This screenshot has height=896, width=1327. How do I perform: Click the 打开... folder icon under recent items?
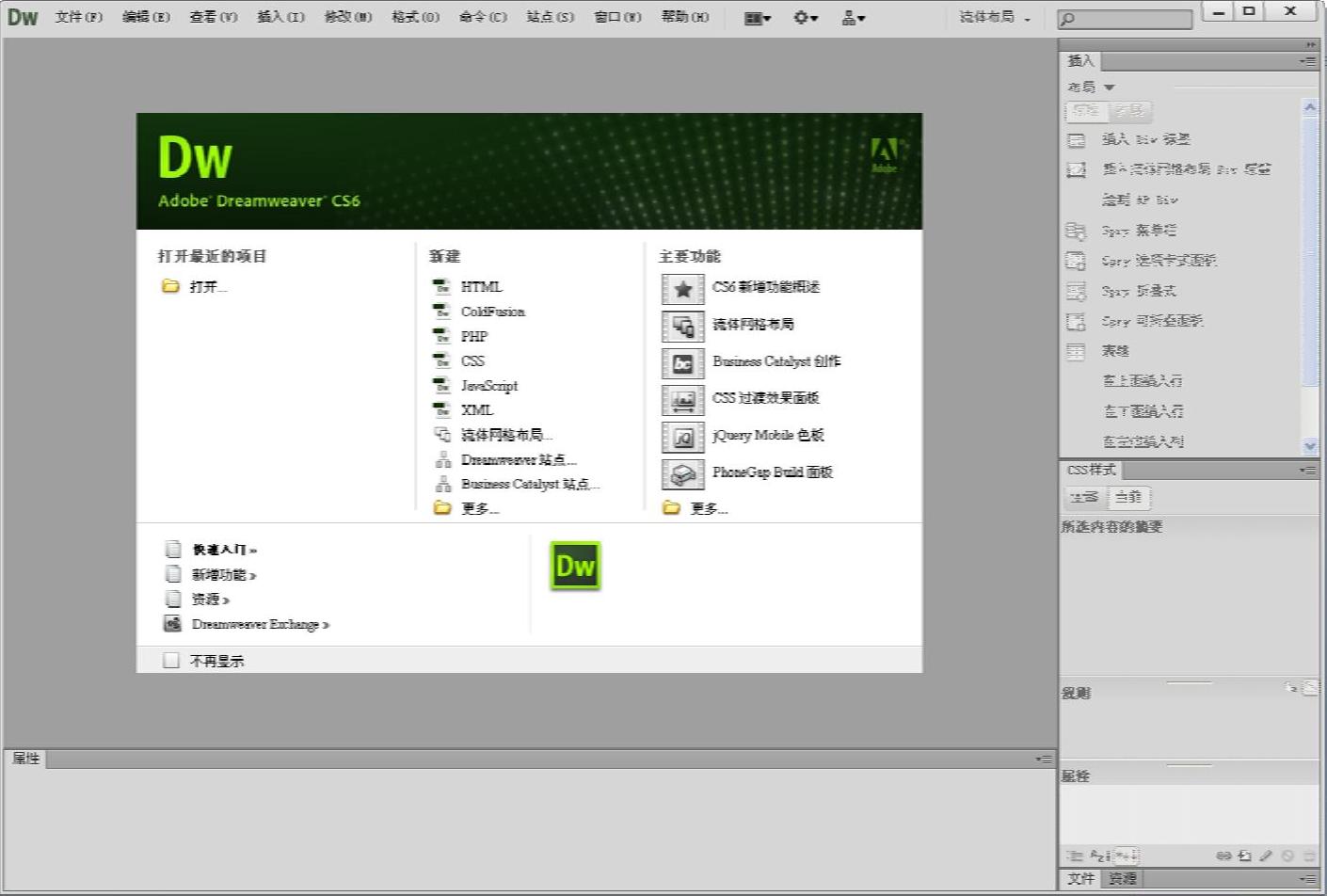click(170, 286)
